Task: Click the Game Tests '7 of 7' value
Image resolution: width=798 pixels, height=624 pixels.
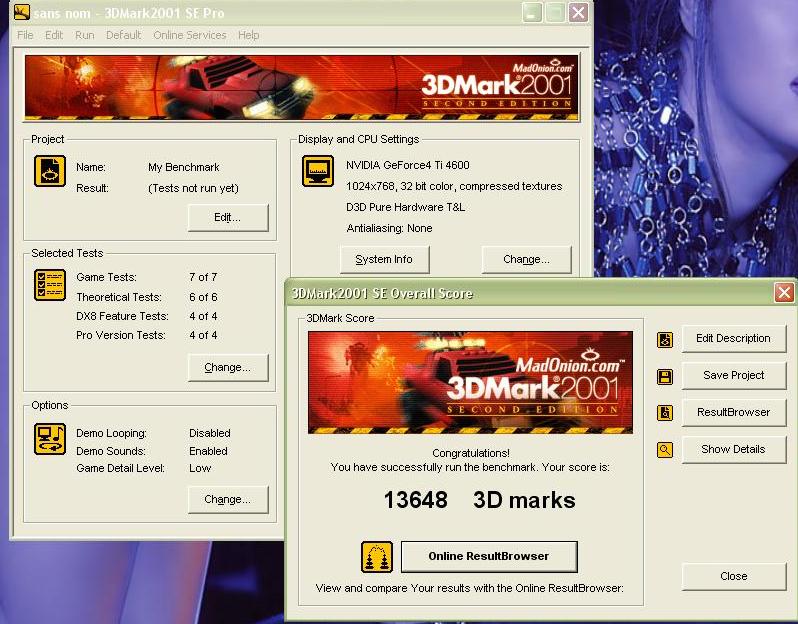Action: 203,277
